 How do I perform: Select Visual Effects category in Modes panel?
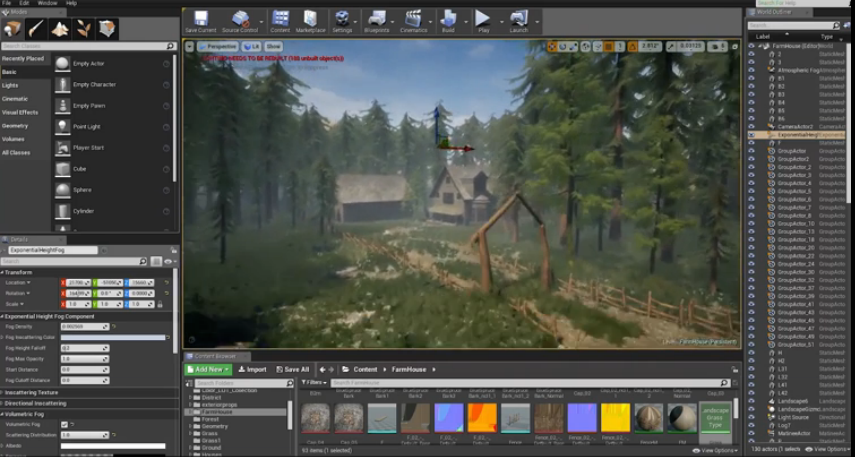click(20, 112)
